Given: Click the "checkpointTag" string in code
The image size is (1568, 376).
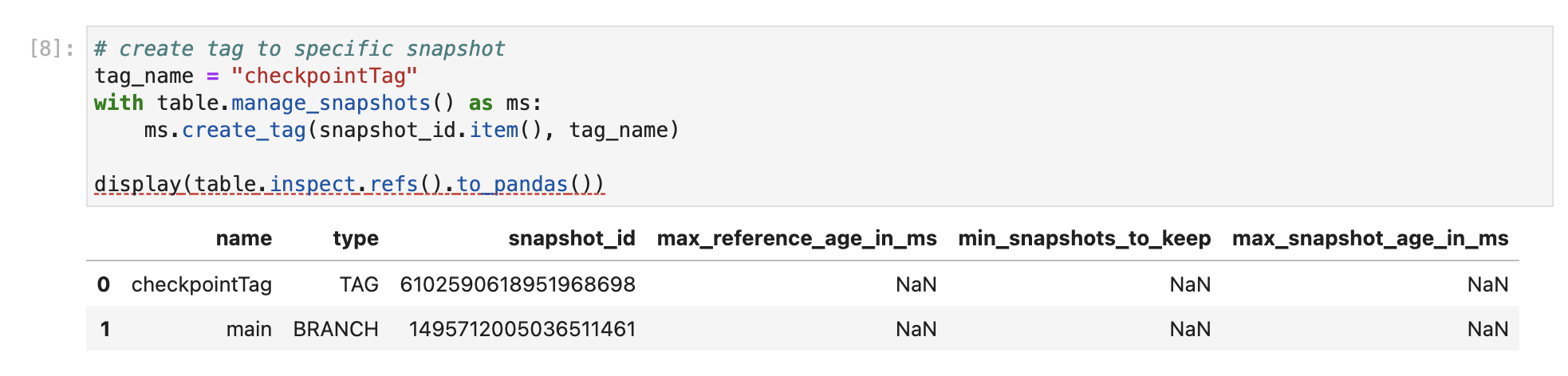Looking at the screenshot, I should tap(324, 76).
